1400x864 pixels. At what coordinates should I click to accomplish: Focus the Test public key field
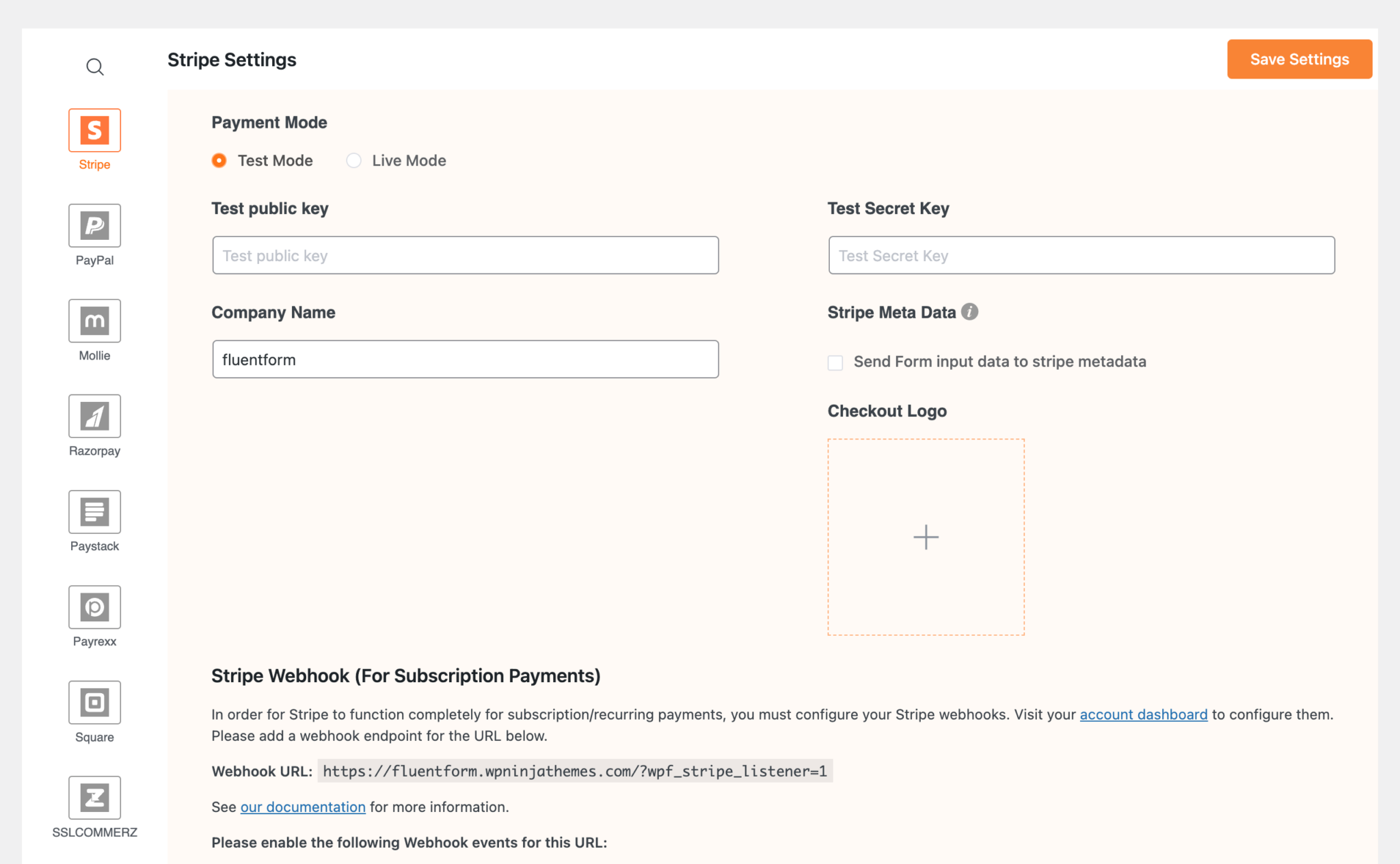tap(465, 256)
